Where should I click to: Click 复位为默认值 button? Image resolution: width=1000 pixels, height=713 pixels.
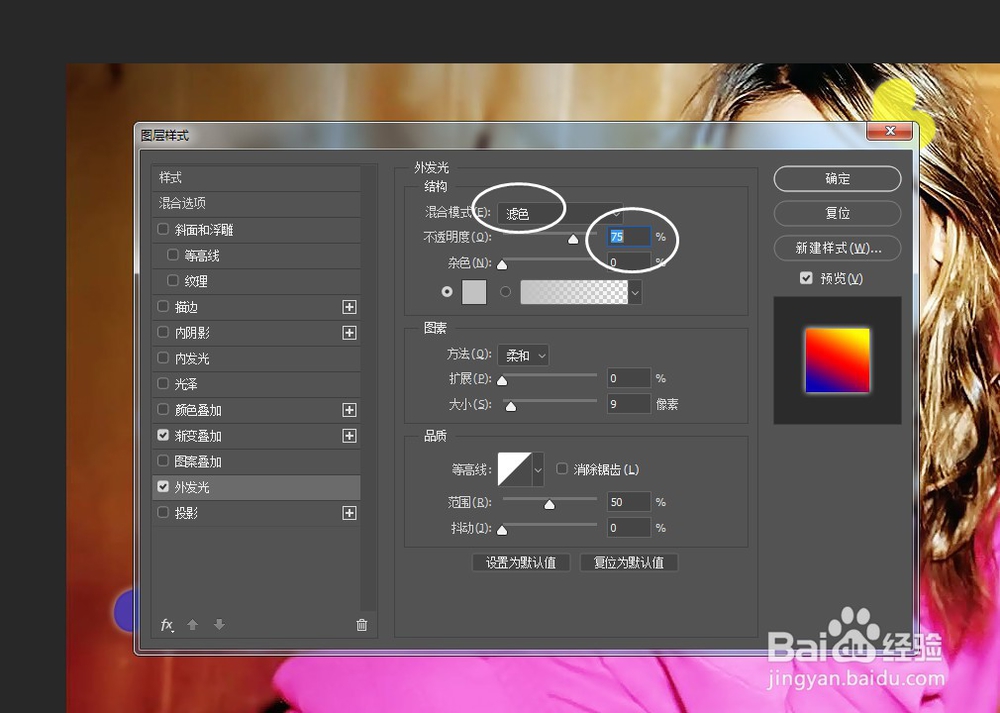tap(629, 562)
